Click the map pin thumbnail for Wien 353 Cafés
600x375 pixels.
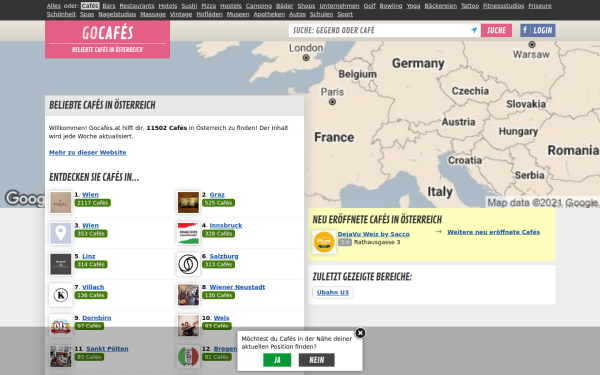[60, 233]
